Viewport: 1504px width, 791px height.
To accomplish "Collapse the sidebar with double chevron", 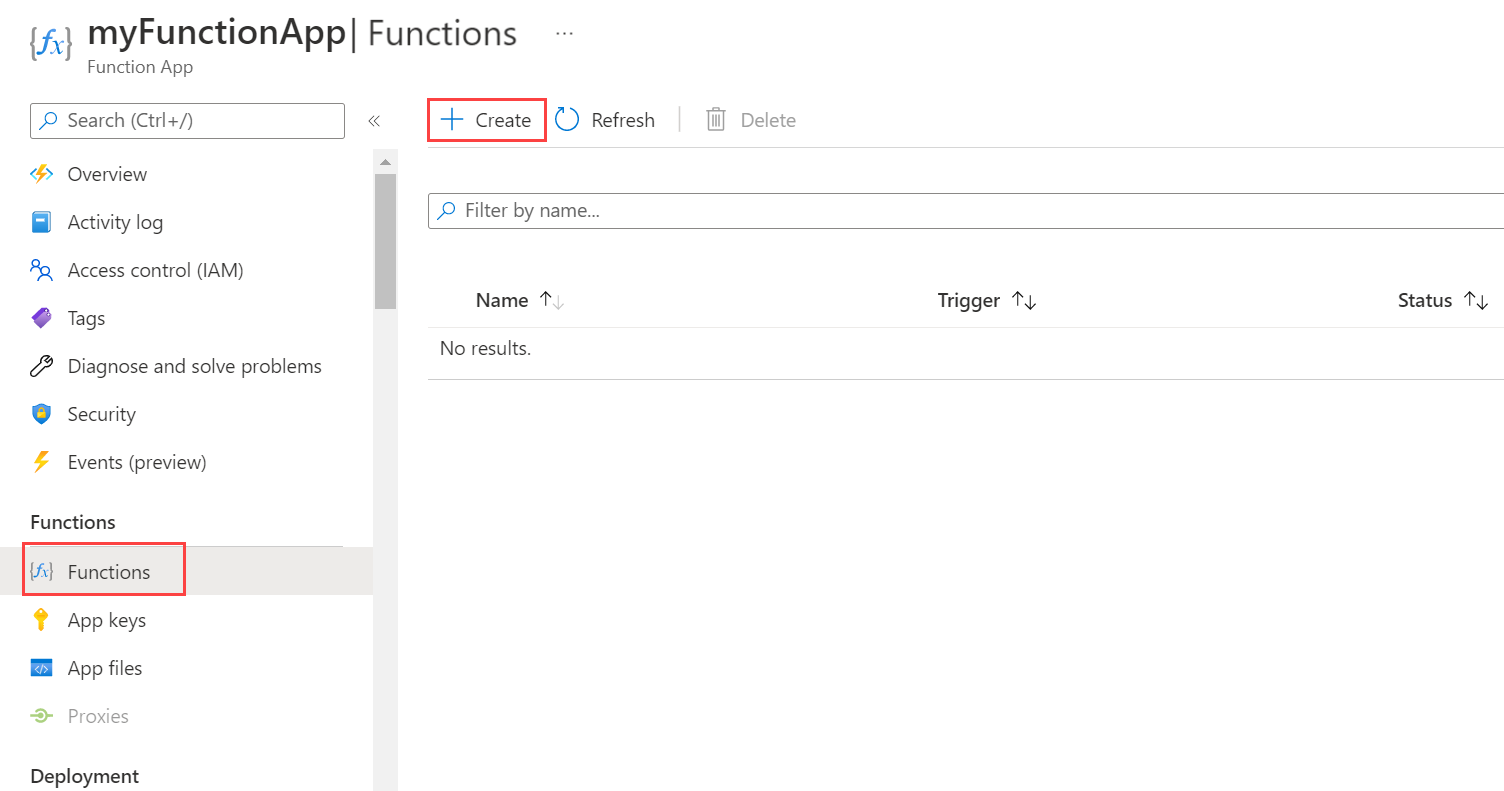I will [x=374, y=121].
